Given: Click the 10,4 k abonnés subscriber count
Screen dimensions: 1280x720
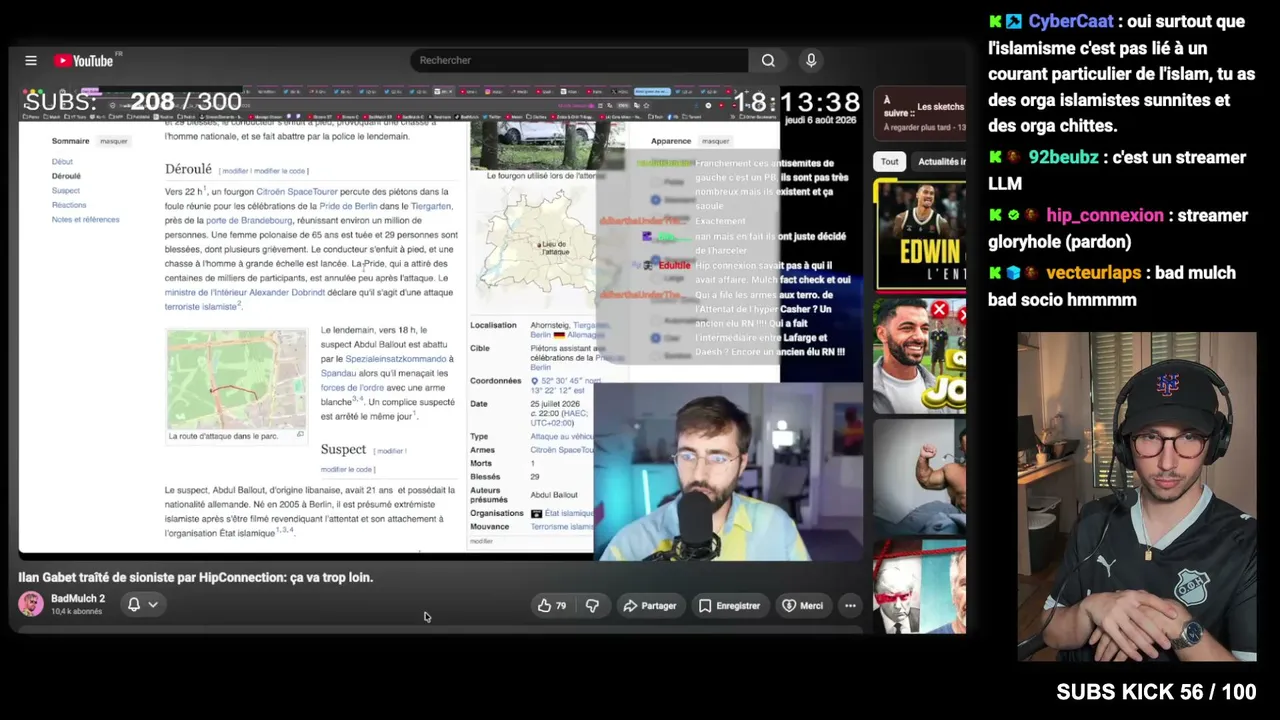Looking at the screenshot, I should click(77, 612).
